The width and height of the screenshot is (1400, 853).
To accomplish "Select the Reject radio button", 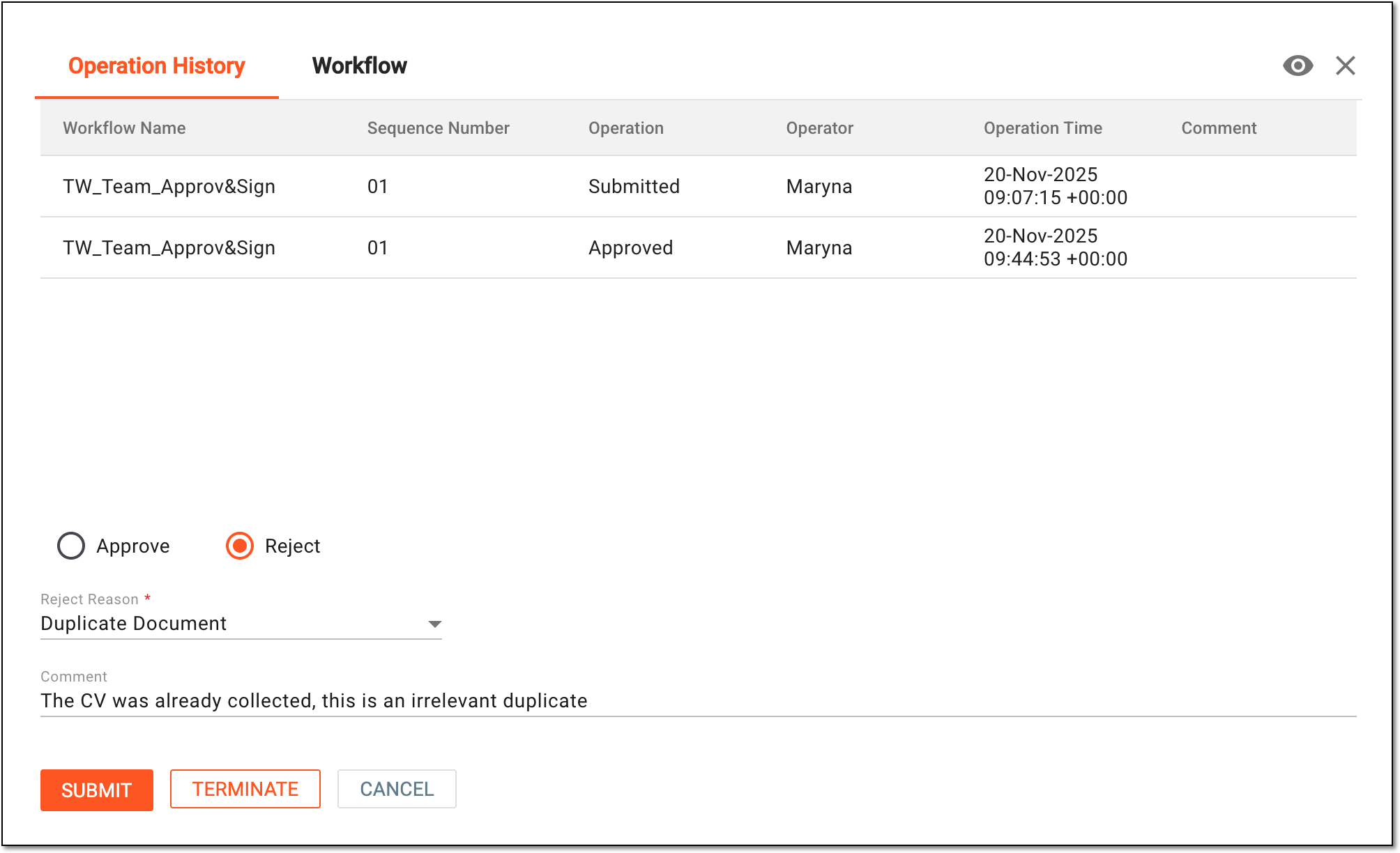I will point(240,546).
